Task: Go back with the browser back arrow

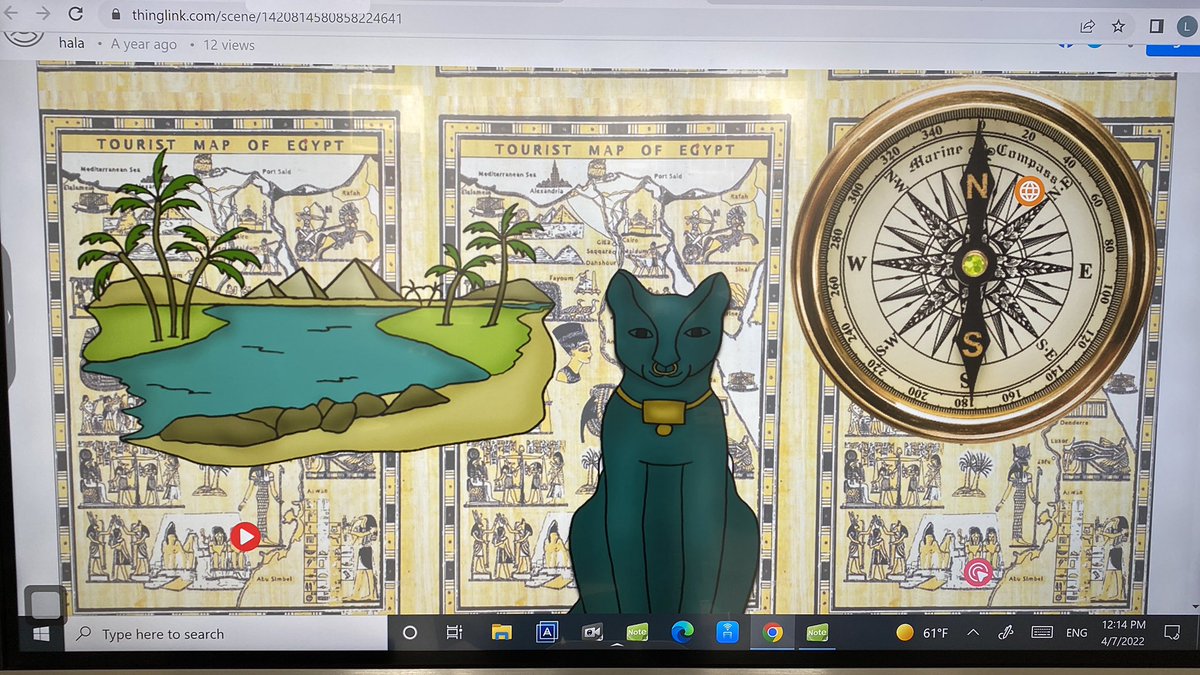Action: 11,15
